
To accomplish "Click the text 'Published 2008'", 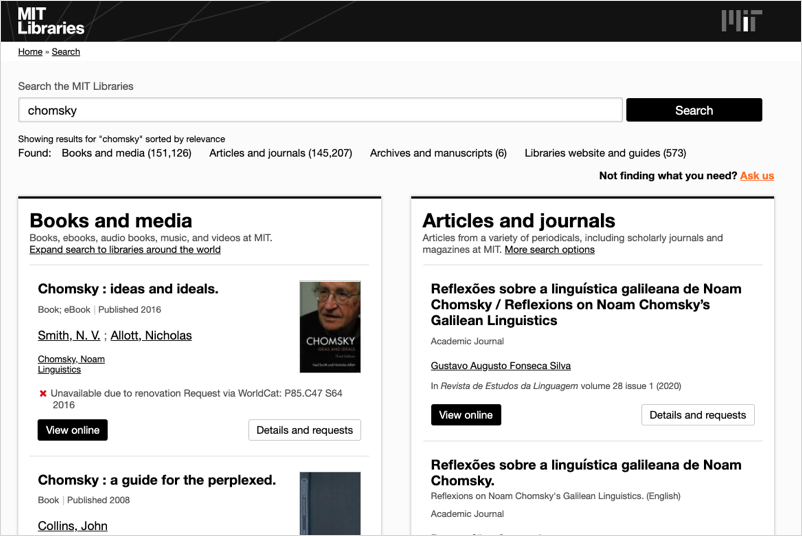I will pyautogui.click(x=98, y=500).
